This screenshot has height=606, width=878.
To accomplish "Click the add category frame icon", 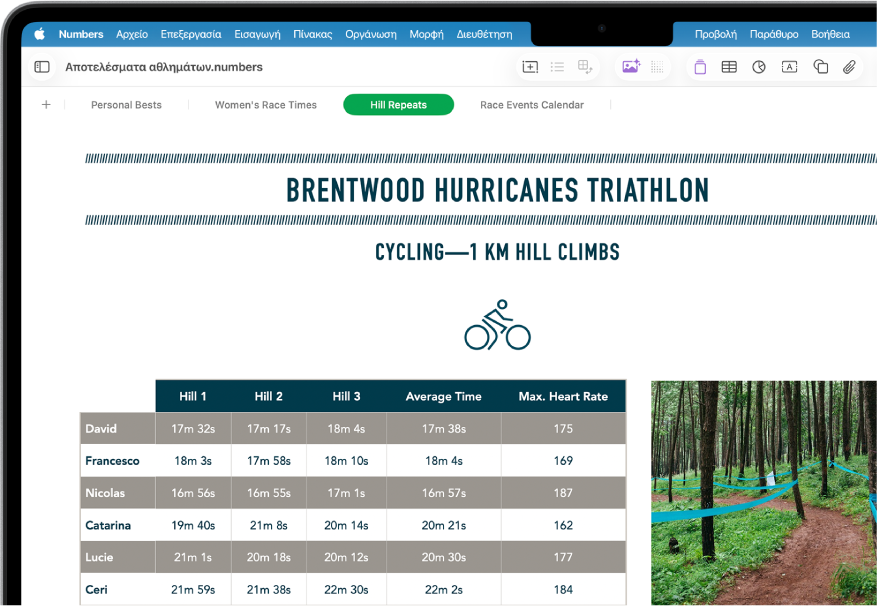I will pos(530,67).
